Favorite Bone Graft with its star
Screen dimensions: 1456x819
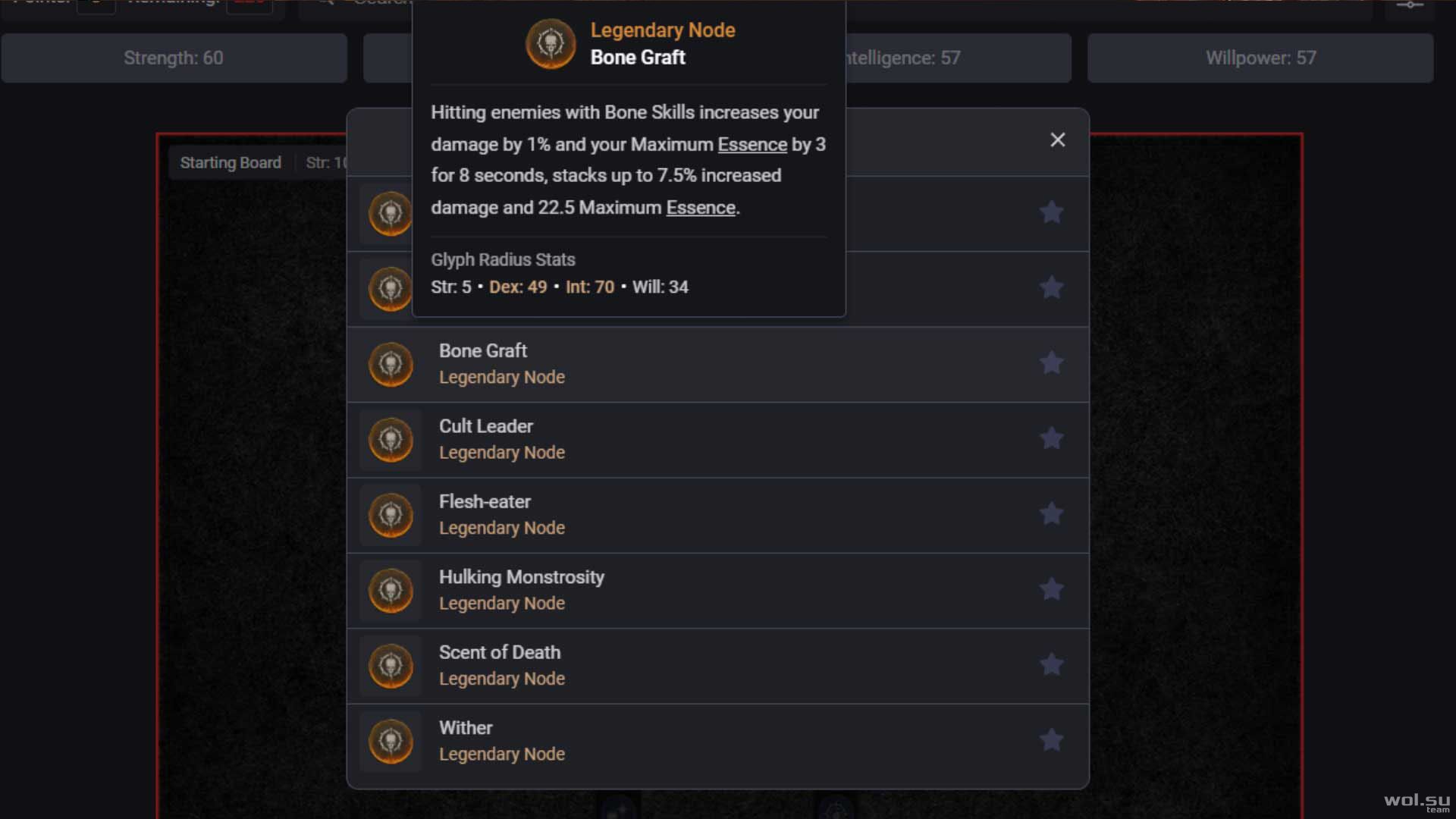pyautogui.click(x=1051, y=362)
